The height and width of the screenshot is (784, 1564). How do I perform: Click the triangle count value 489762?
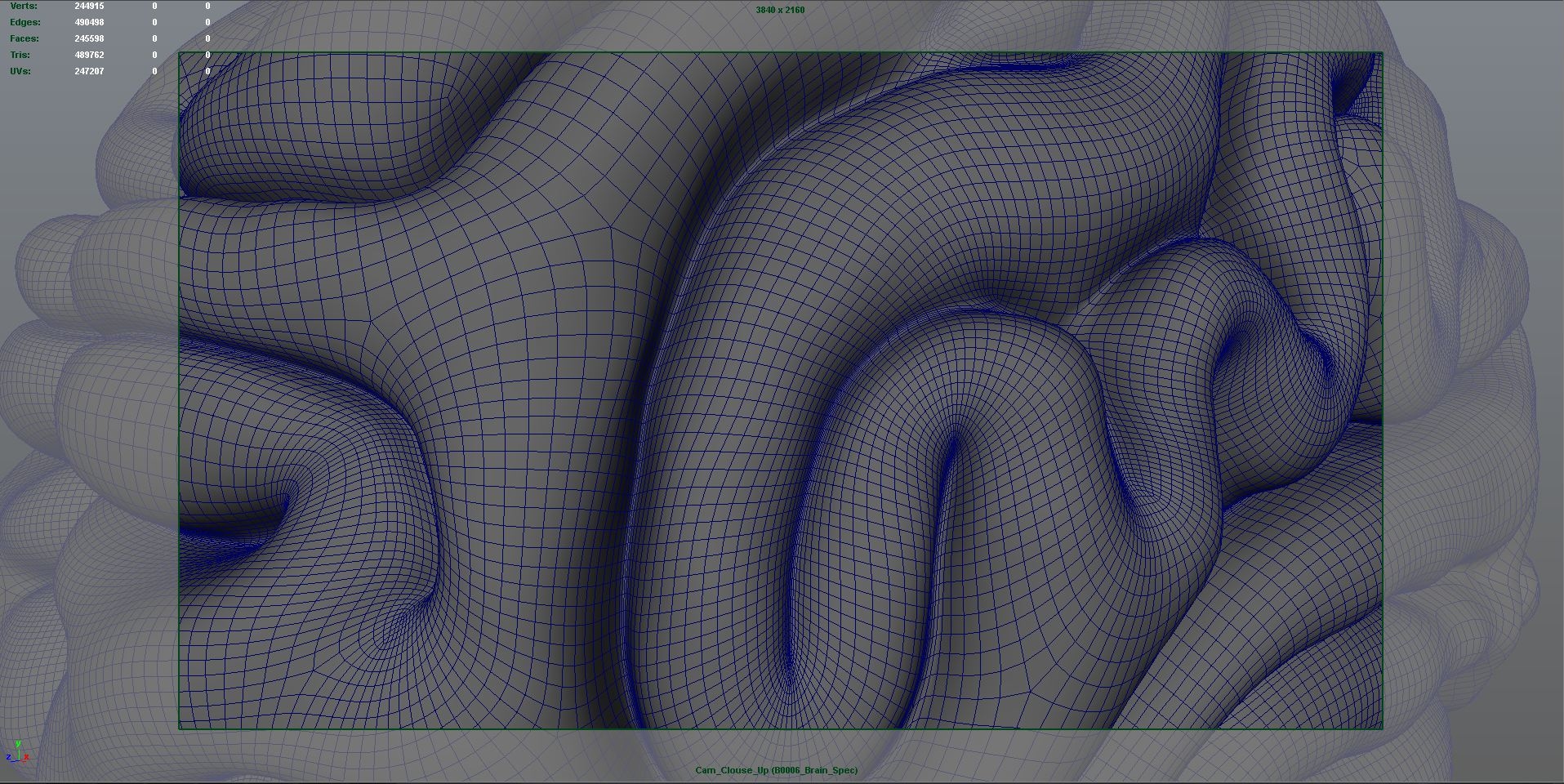[89, 55]
